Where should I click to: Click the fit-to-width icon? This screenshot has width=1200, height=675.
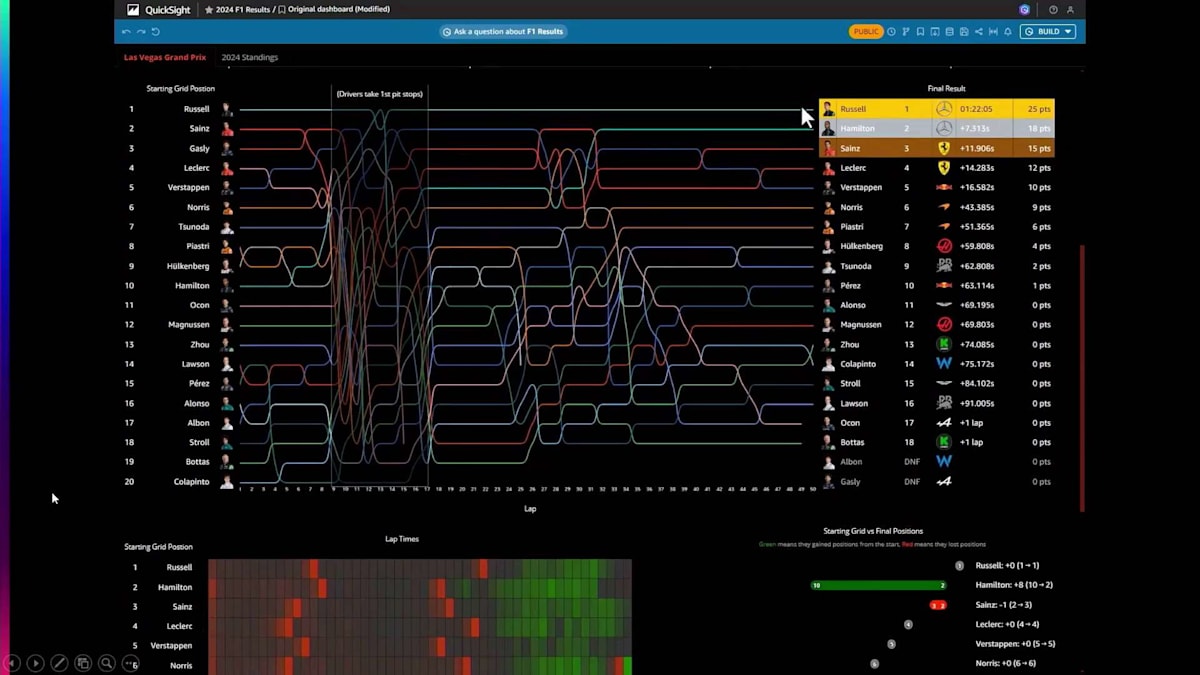[993, 32]
